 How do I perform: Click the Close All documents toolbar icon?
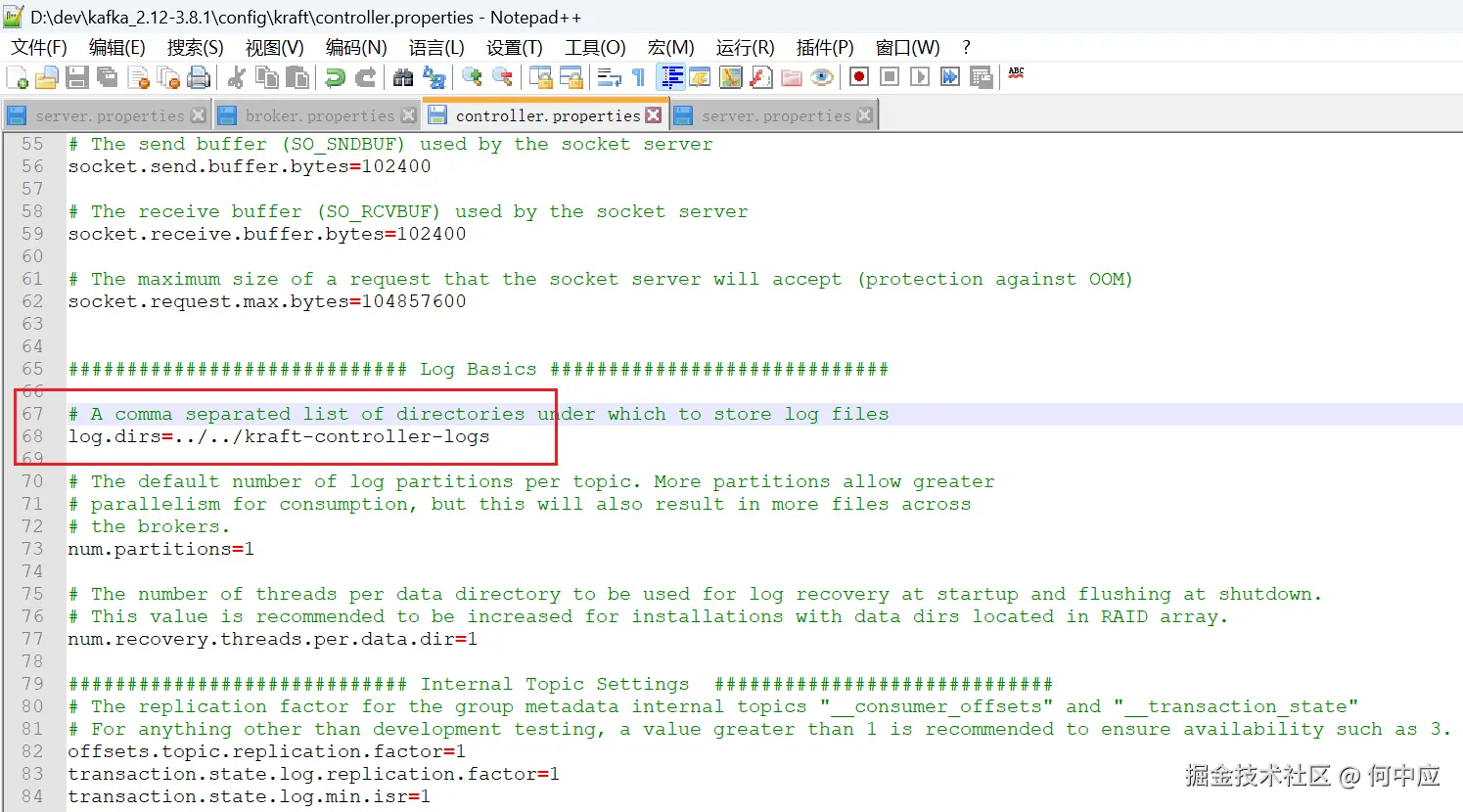click(x=168, y=77)
